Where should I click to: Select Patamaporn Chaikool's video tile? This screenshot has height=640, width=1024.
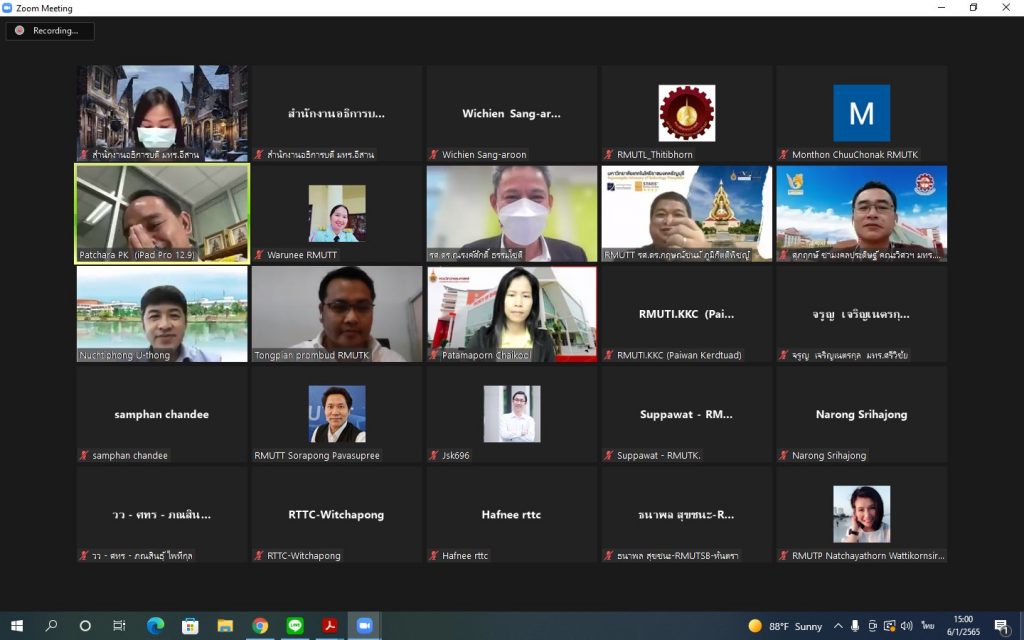511,313
